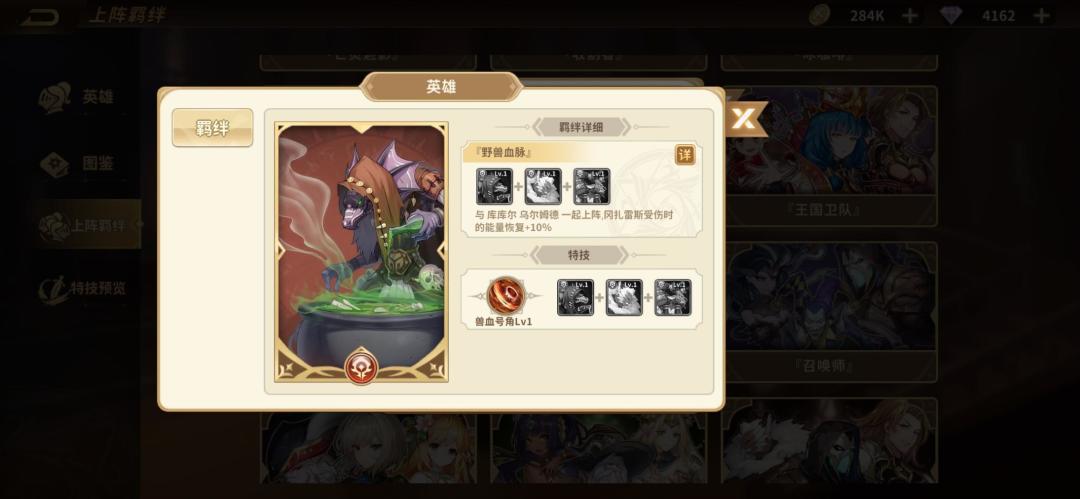
Task: Open bond details with 详 button
Action: [685, 154]
